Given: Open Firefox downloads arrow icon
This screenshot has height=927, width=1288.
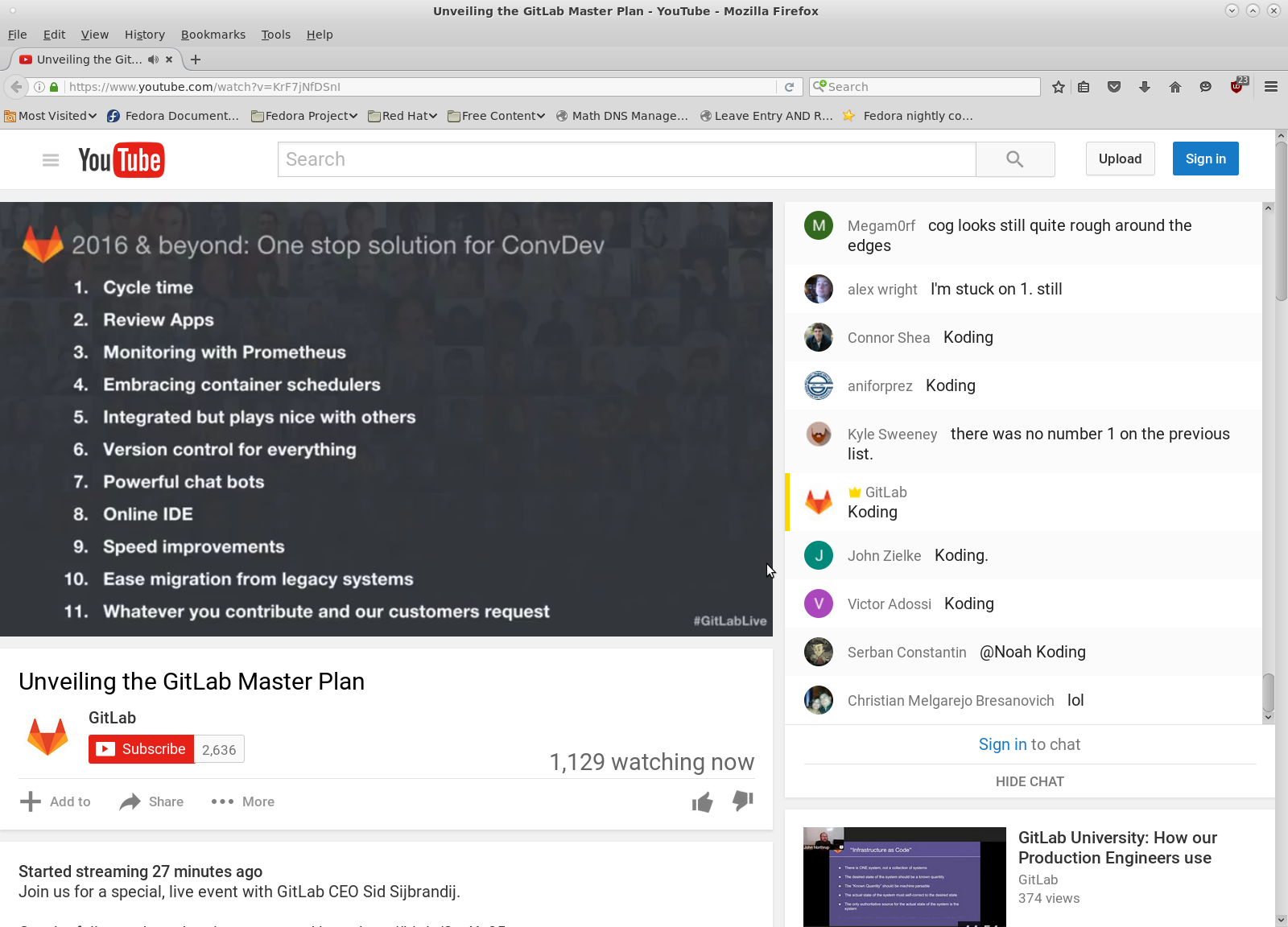Looking at the screenshot, I should point(1145,87).
